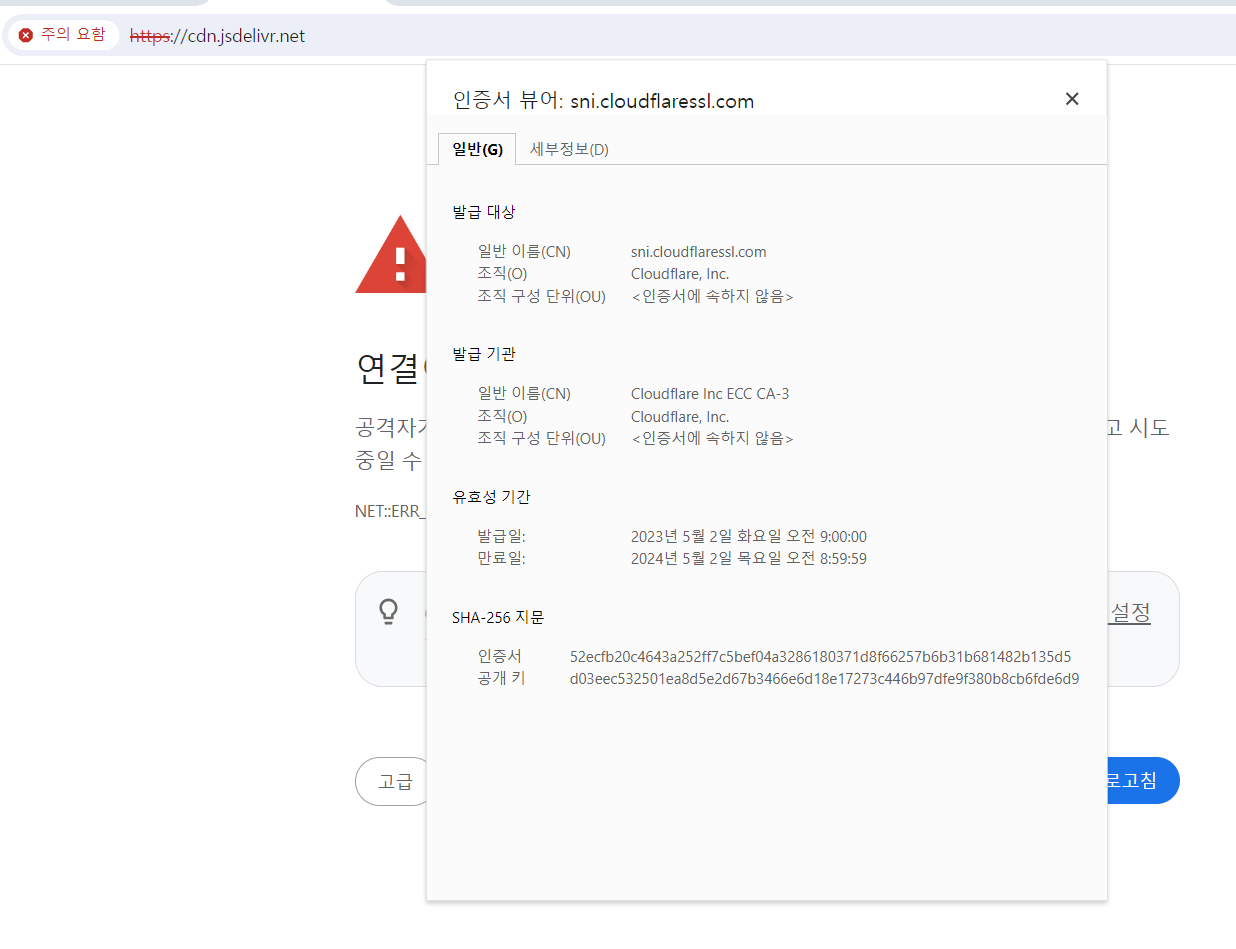The image size is (1236, 949).
Task: Click the '만료일:' label
Action: pyautogui.click(x=502, y=559)
